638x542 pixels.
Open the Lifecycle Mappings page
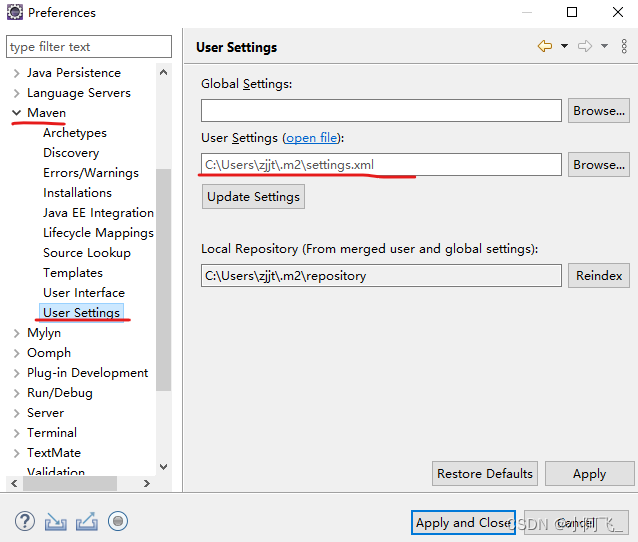point(98,233)
